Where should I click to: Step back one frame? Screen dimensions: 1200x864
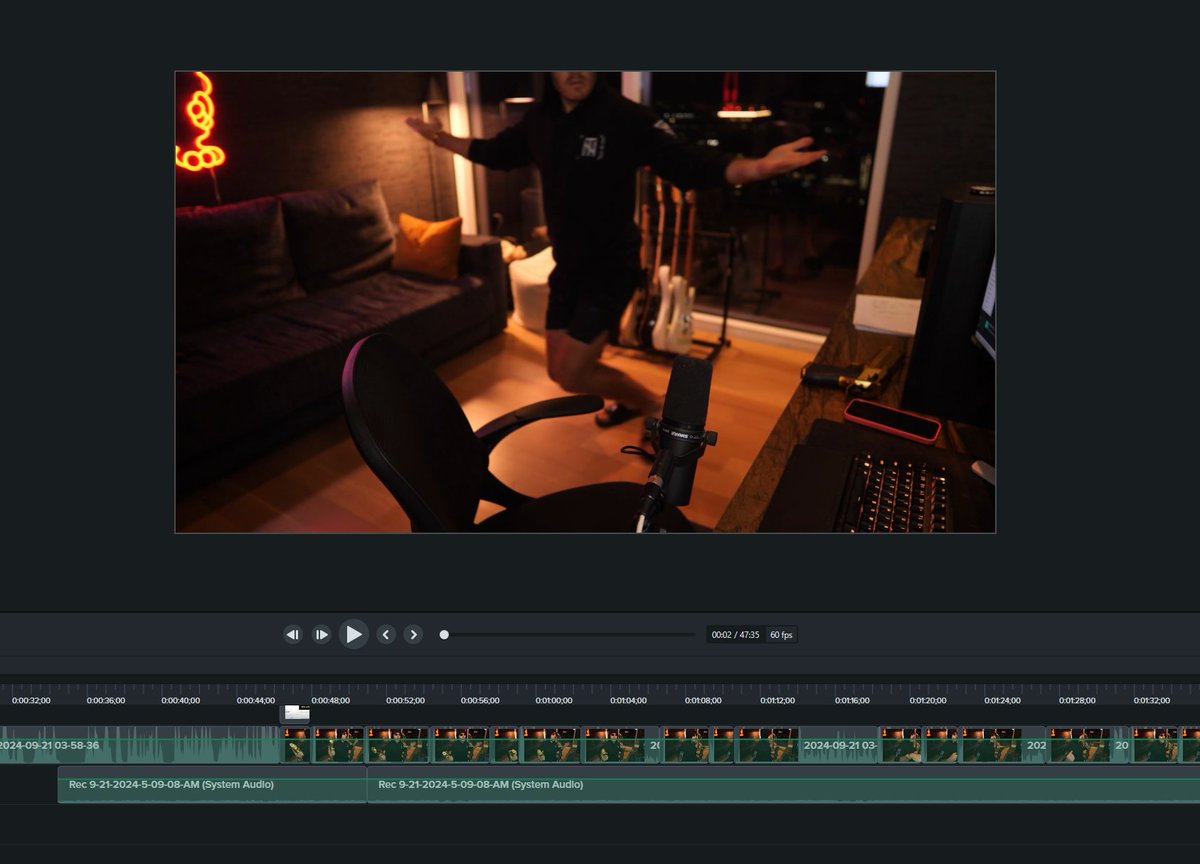click(293, 634)
